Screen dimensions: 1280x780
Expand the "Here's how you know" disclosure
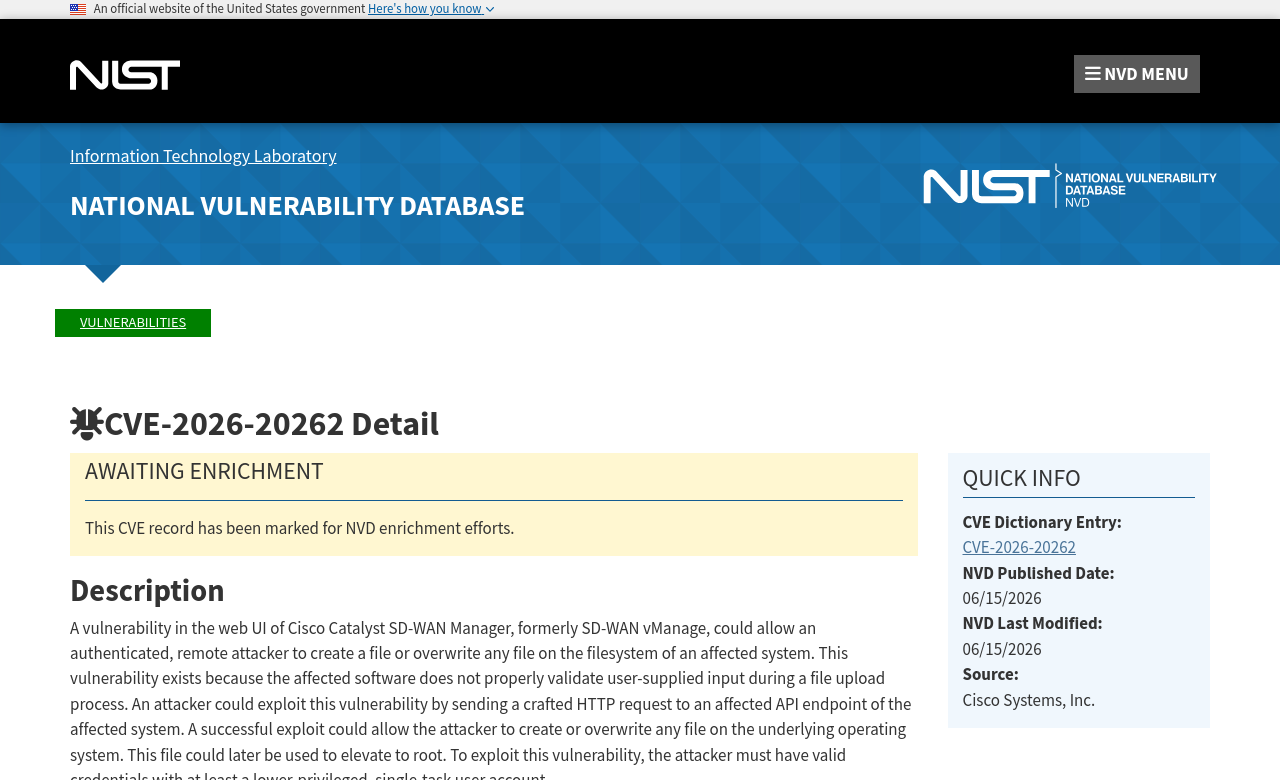pyautogui.click(x=431, y=9)
